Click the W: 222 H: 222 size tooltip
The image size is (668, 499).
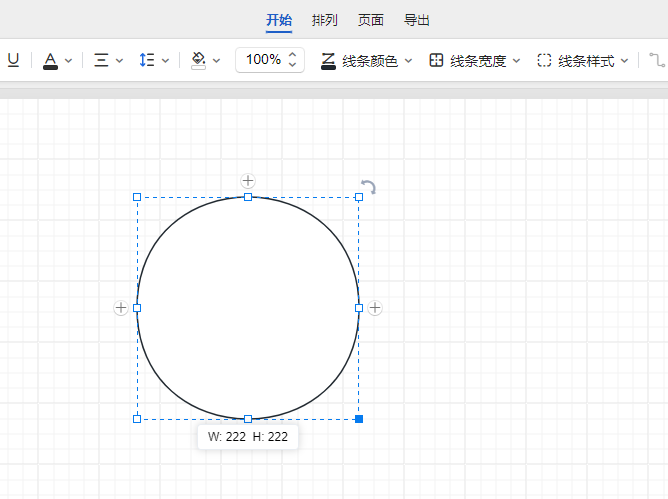(248, 437)
